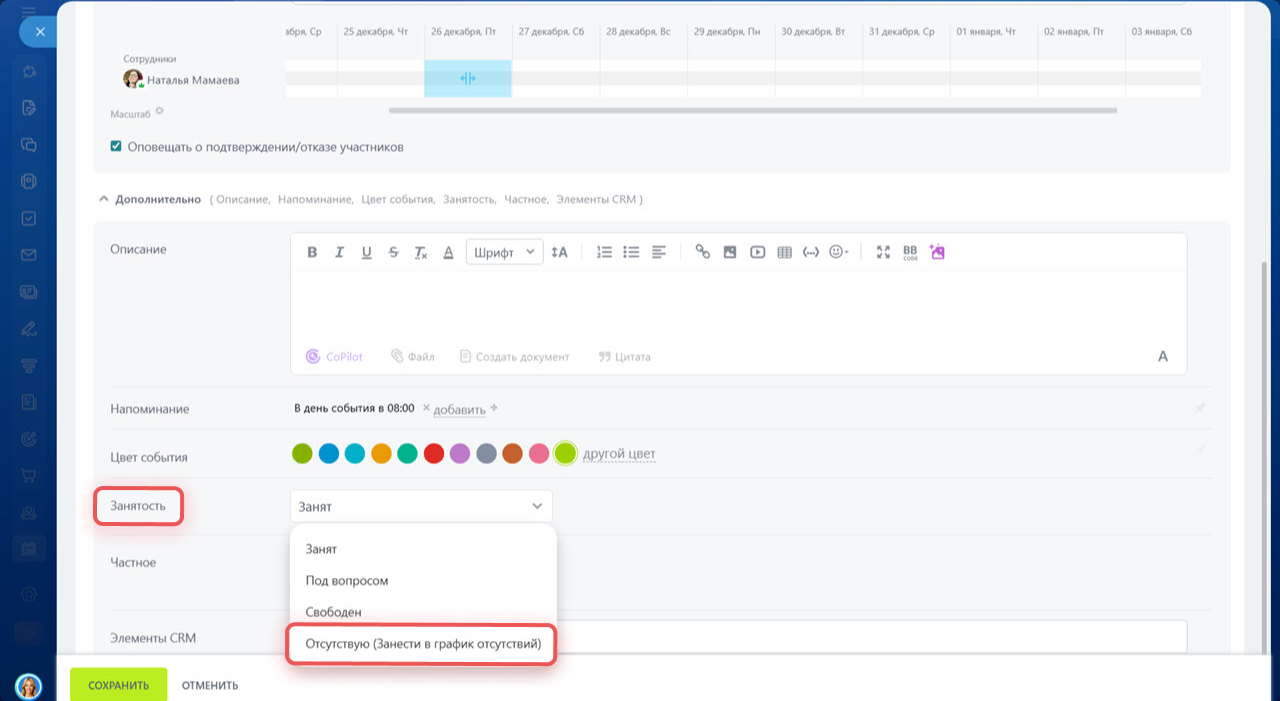Select the red event color swatch
1280x701 pixels.
coord(434,454)
